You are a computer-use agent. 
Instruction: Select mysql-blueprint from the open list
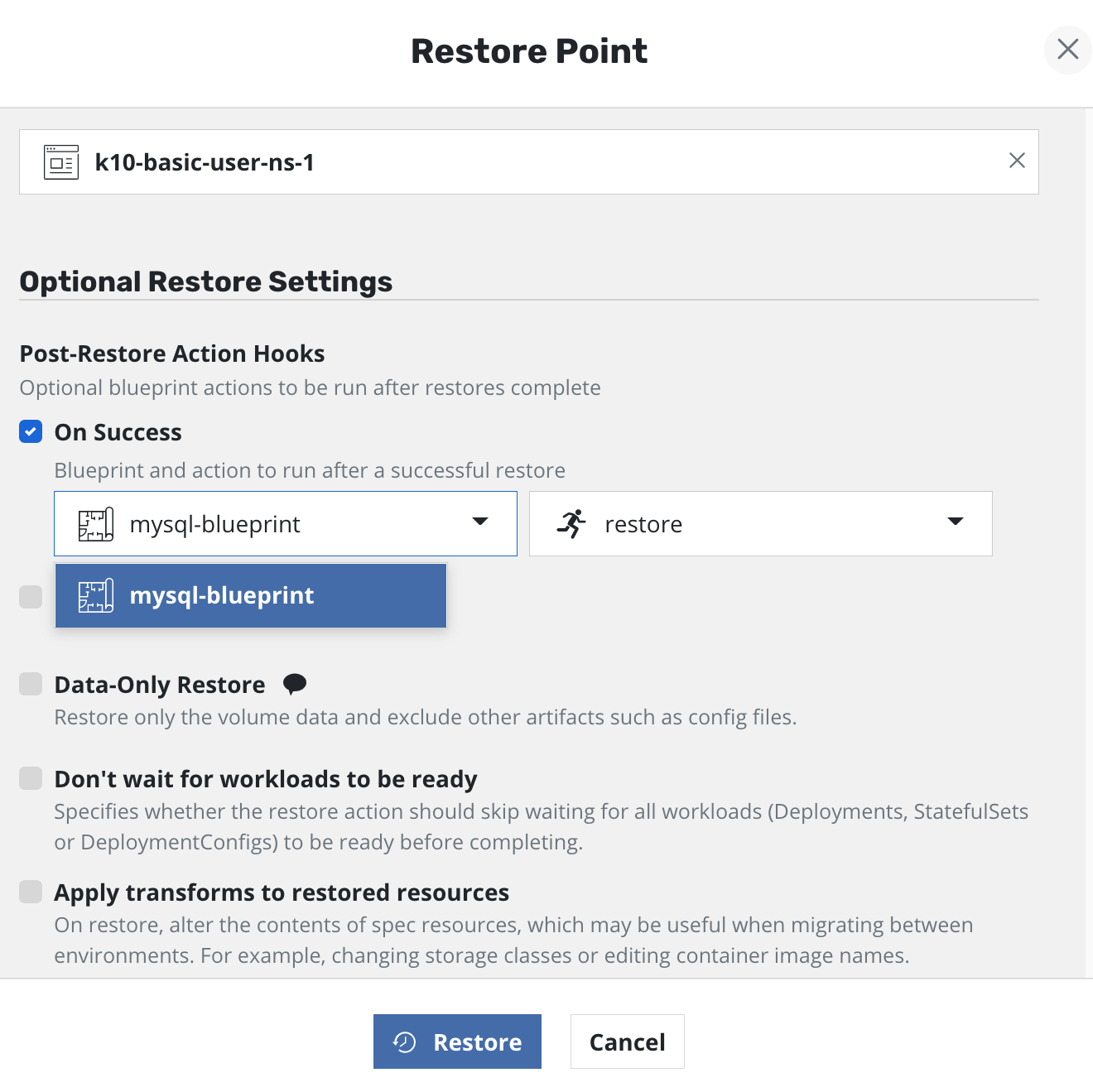pos(248,596)
